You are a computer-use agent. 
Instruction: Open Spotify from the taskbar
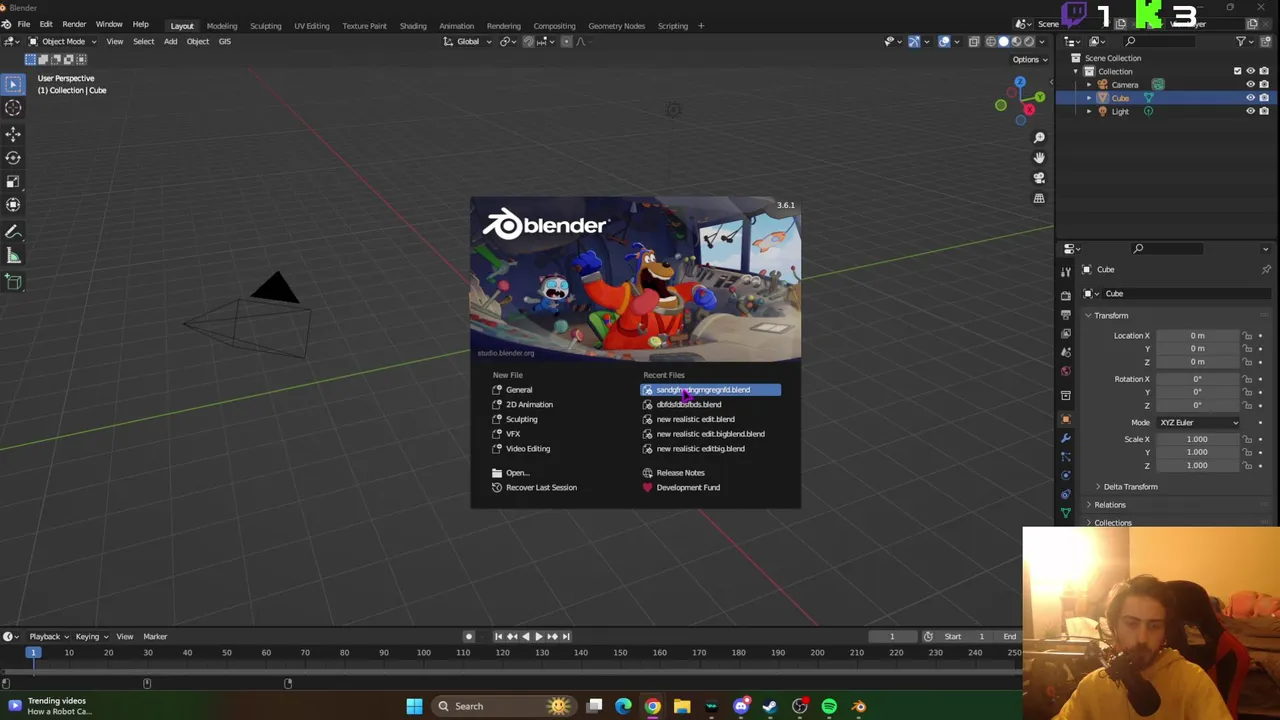(829, 706)
